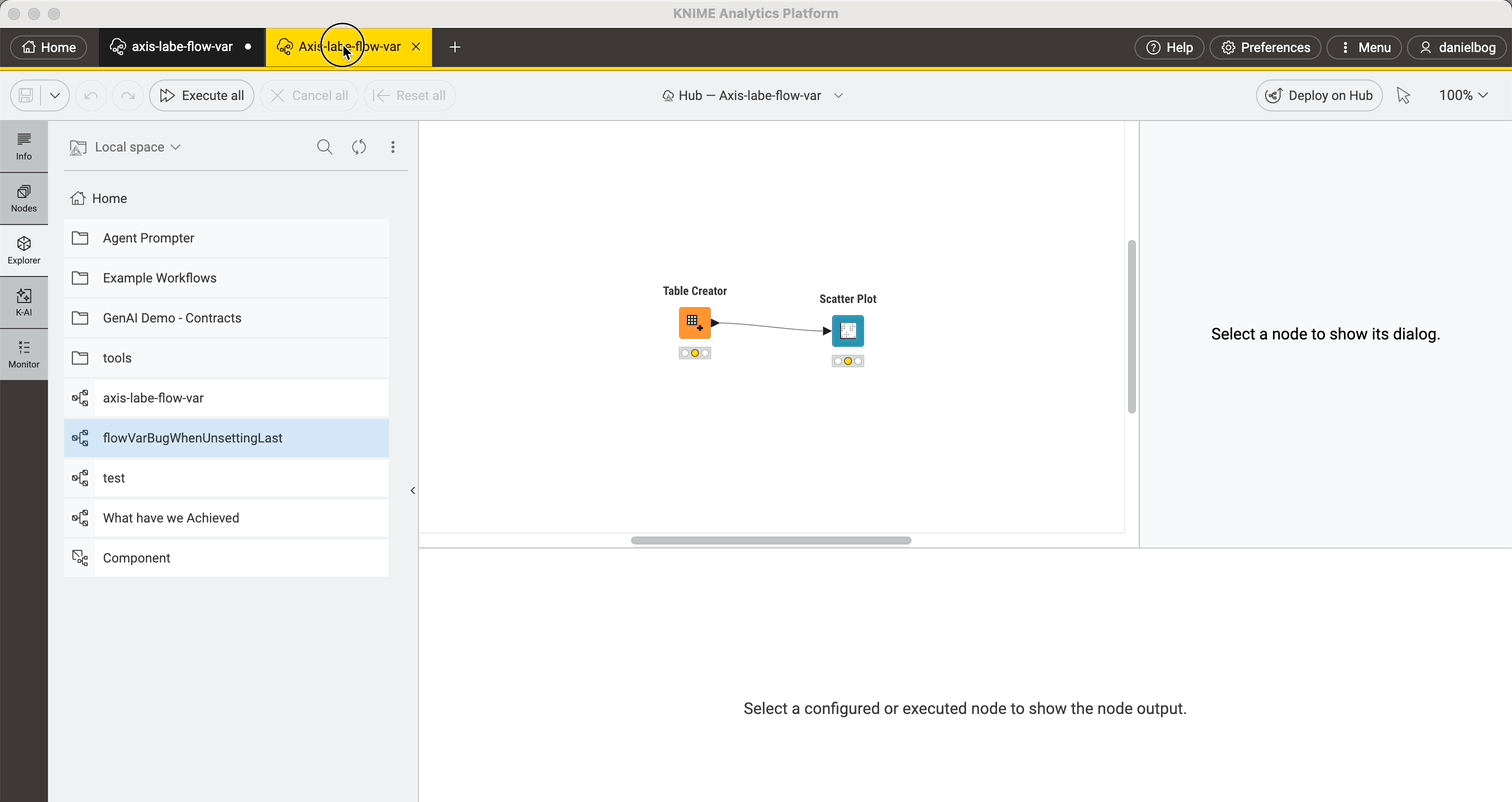The image size is (1512, 802).
Task: Click Reset all
Action: click(410, 95)
